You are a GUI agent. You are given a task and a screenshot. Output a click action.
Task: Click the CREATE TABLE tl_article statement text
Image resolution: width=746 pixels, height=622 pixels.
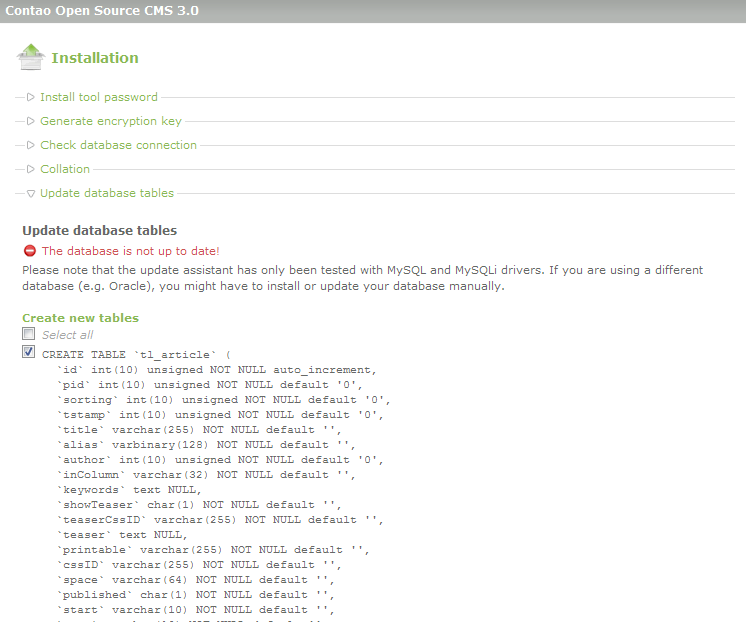pos(136,354)
